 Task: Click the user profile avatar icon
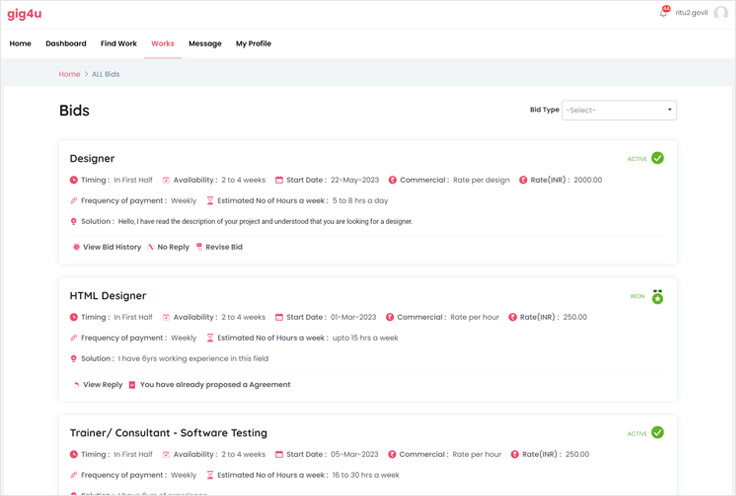tap(720, 13)
